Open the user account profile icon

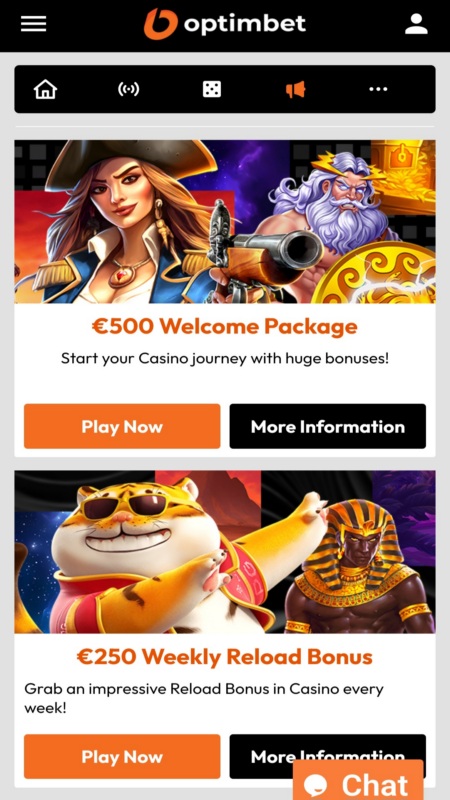click(x=416, y=24)
